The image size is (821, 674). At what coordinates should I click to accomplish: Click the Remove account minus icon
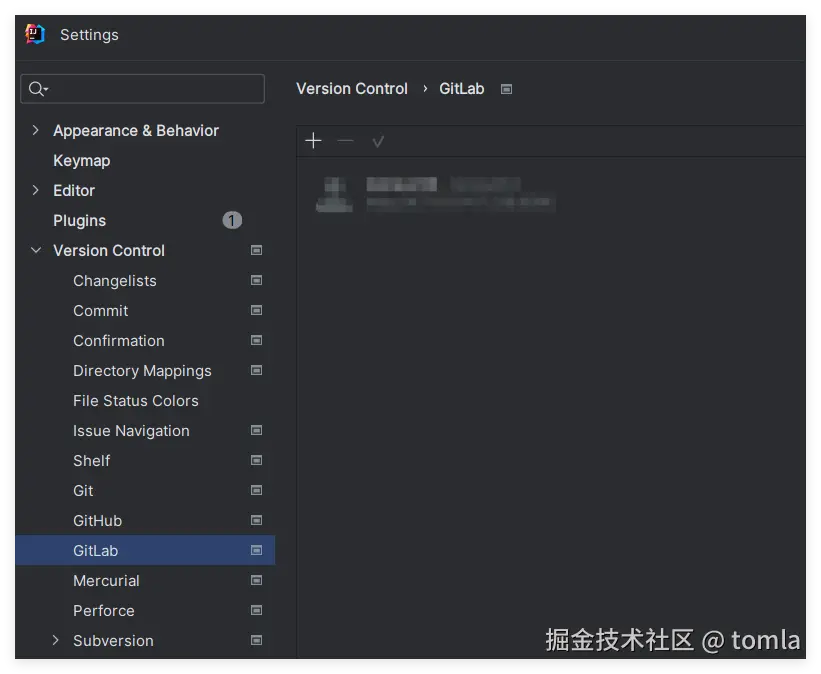point(346,141)
